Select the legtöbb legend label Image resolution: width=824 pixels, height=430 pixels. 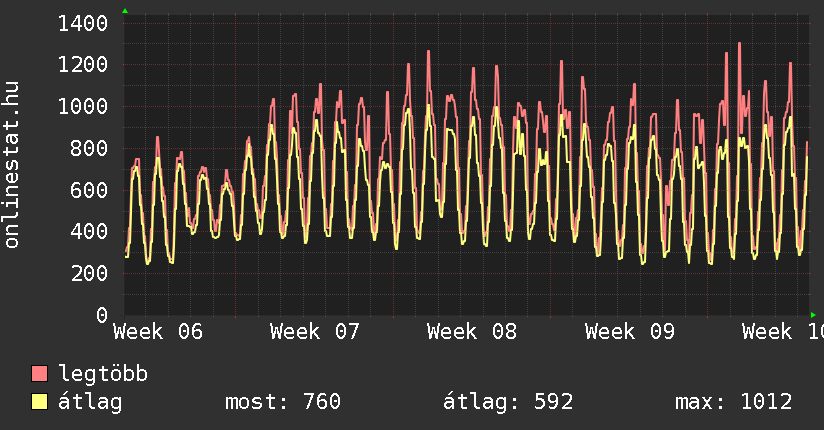(x=103, y=374)
